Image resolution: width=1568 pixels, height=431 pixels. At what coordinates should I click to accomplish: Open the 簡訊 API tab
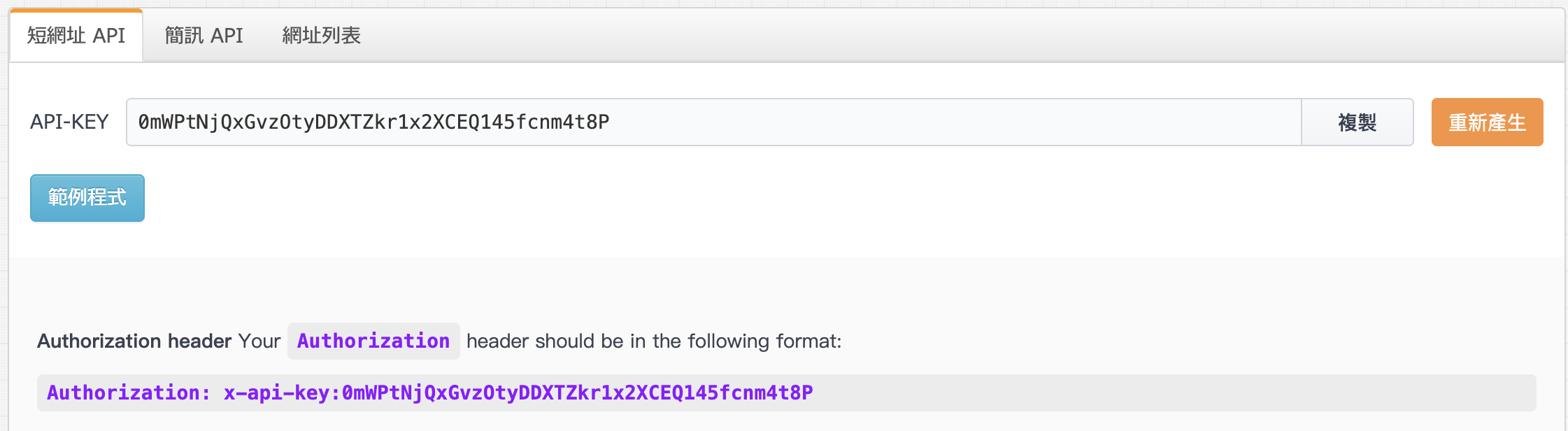pyautogui.click(x=204, y=36)
